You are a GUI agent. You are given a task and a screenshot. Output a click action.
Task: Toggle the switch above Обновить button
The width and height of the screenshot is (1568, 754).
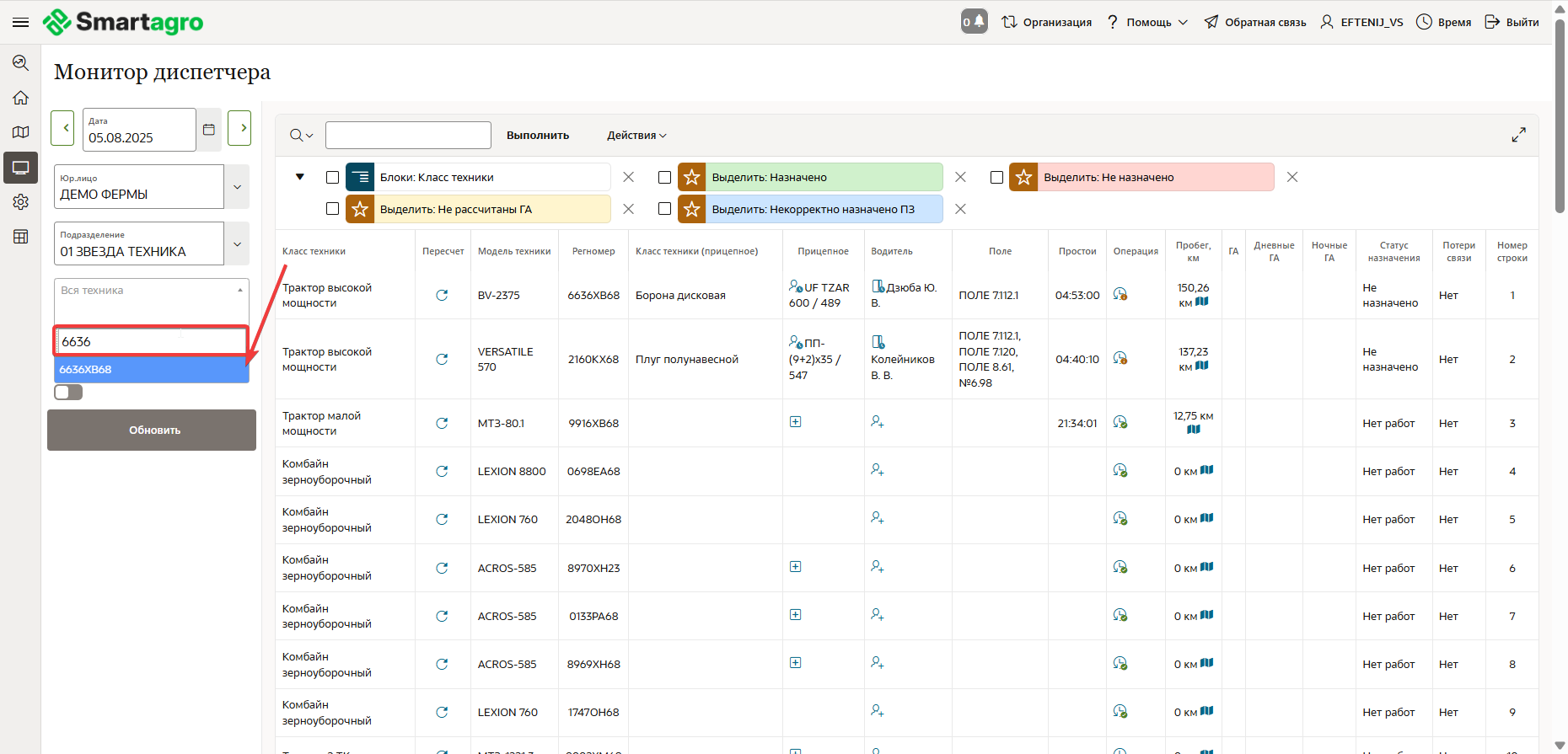point(68,393)
